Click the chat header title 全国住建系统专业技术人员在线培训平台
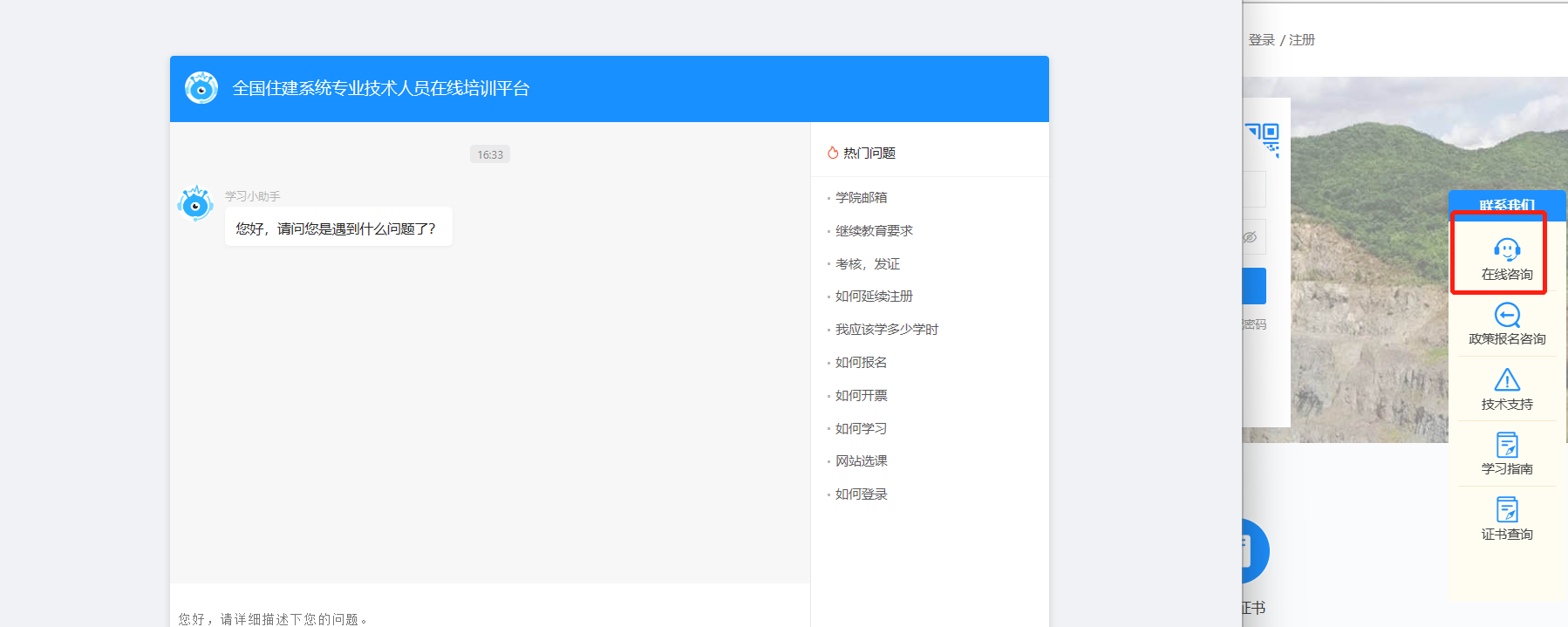 pyautogui.click(x=381, y=88)
